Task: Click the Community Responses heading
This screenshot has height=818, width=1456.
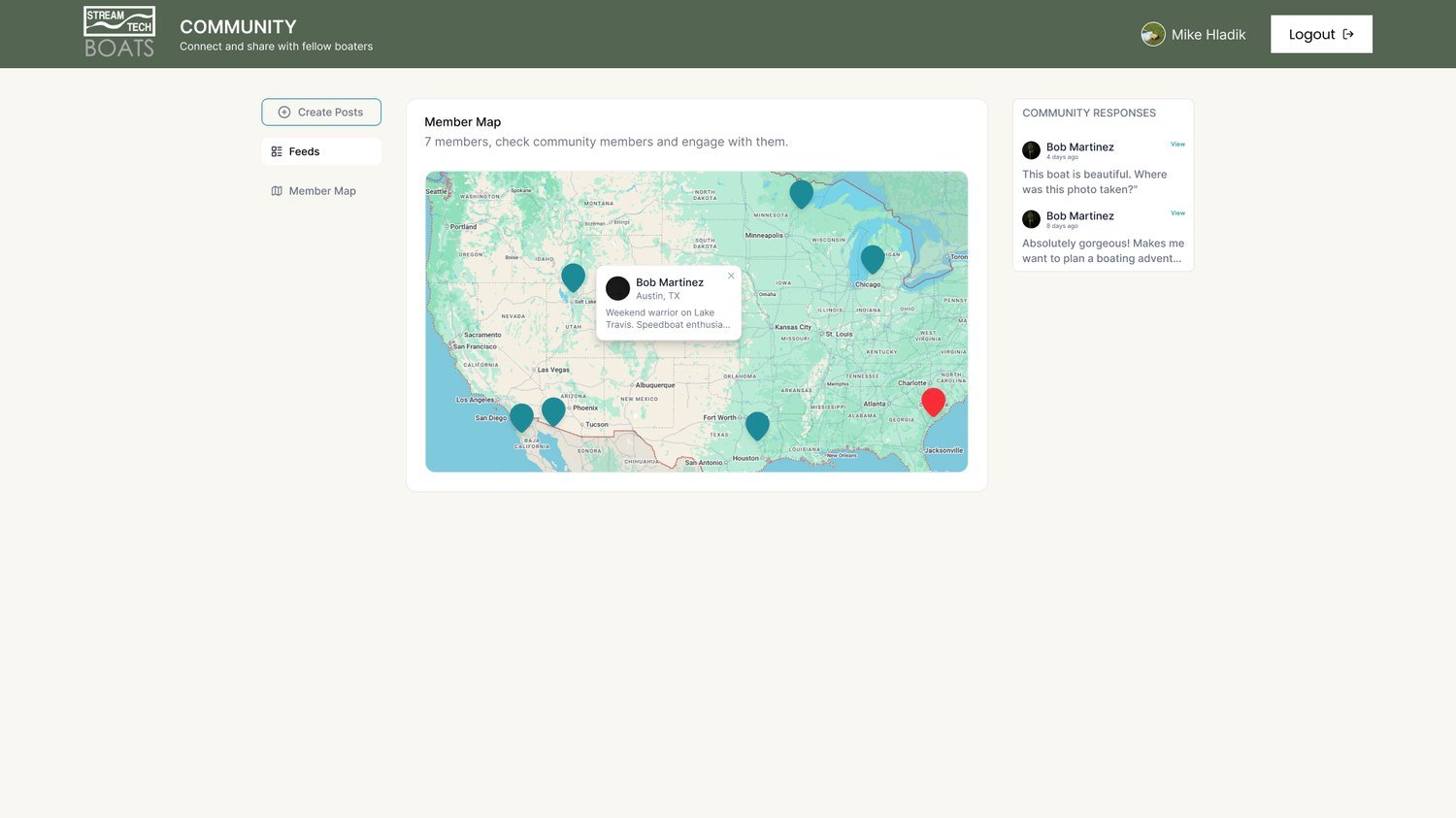Action: [1089, 113]
